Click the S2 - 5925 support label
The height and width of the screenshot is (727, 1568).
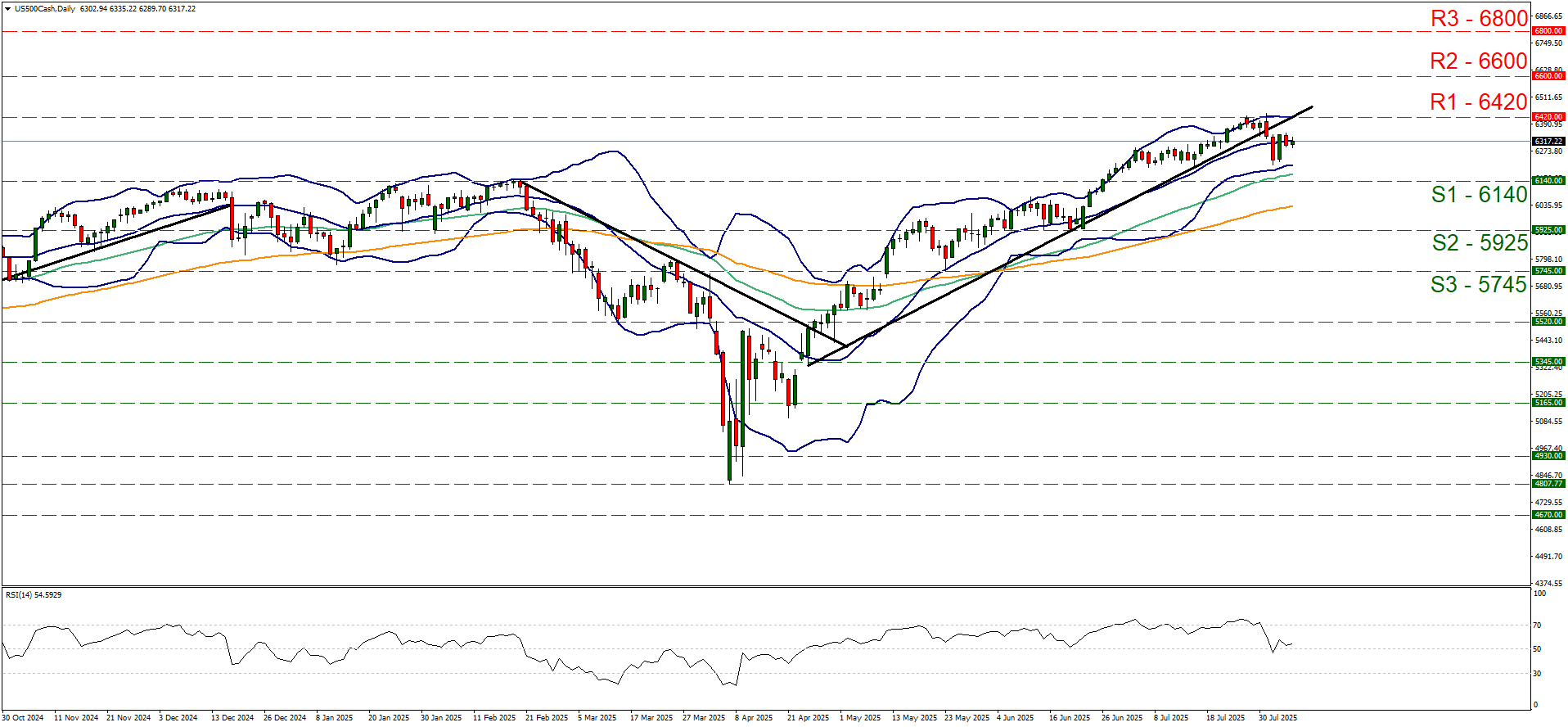[1479, 243]
